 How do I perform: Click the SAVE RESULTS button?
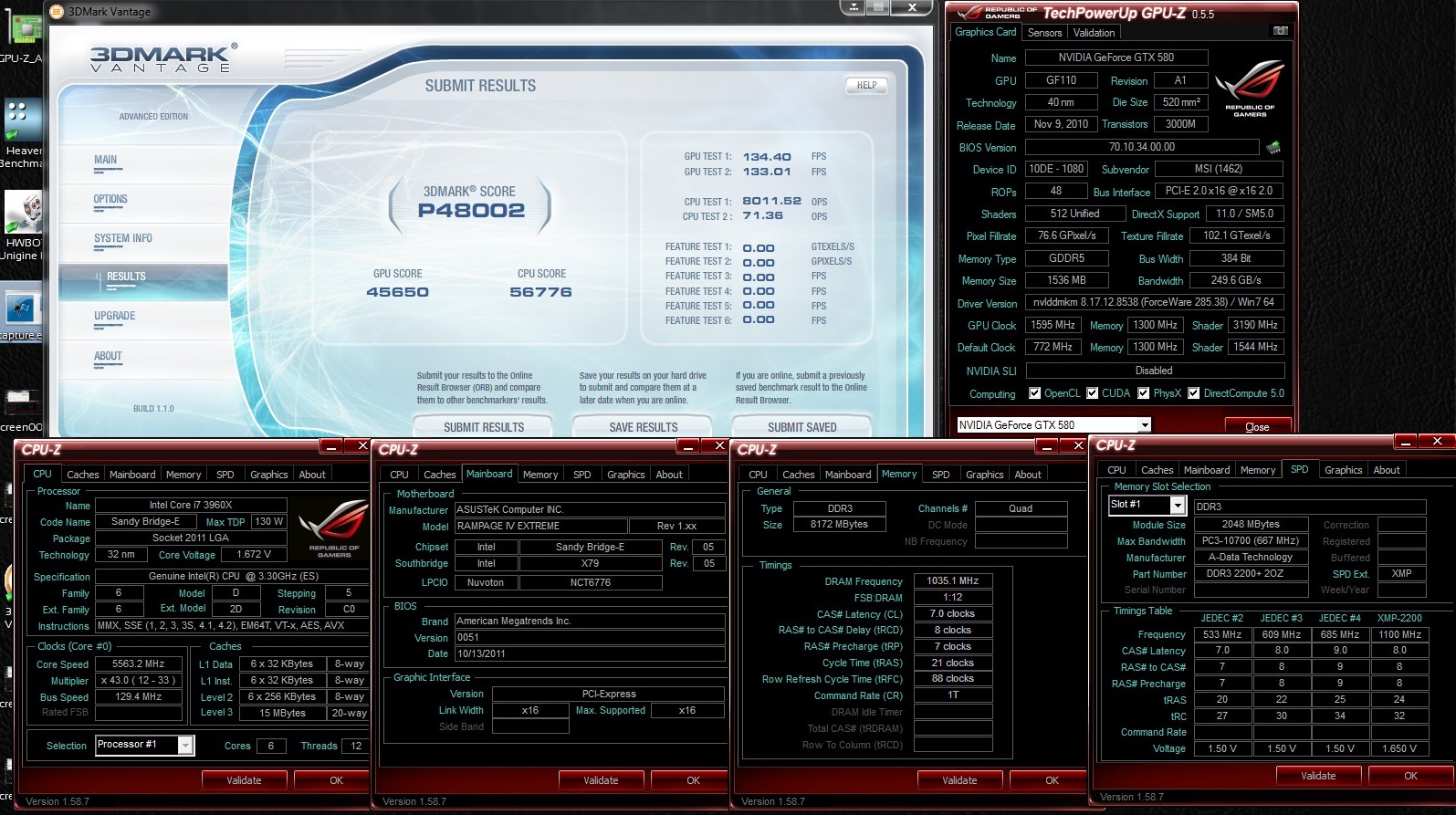[643, 426]
